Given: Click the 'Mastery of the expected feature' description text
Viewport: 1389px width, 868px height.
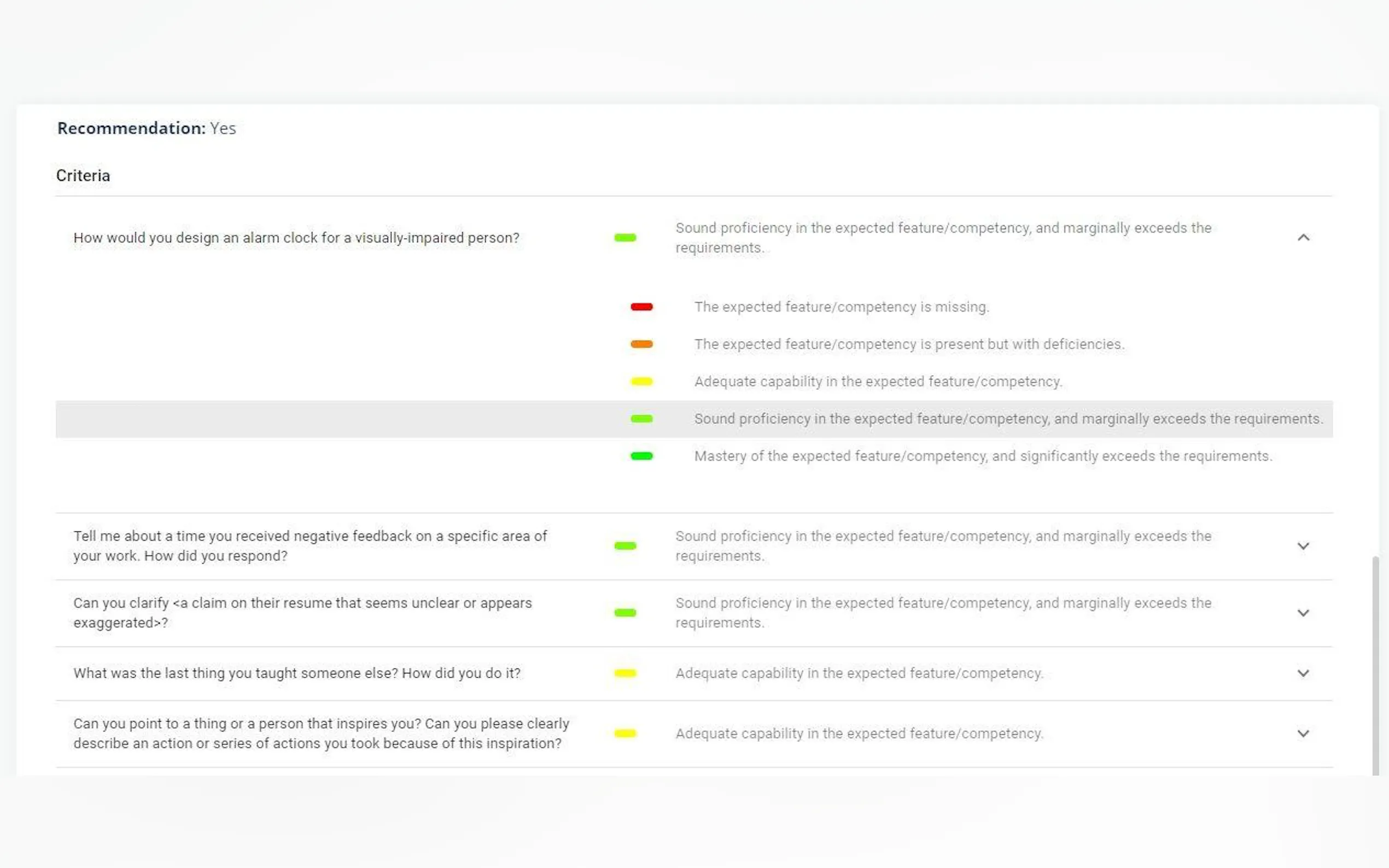Looking at the screenshot, I should click(983, 456).
